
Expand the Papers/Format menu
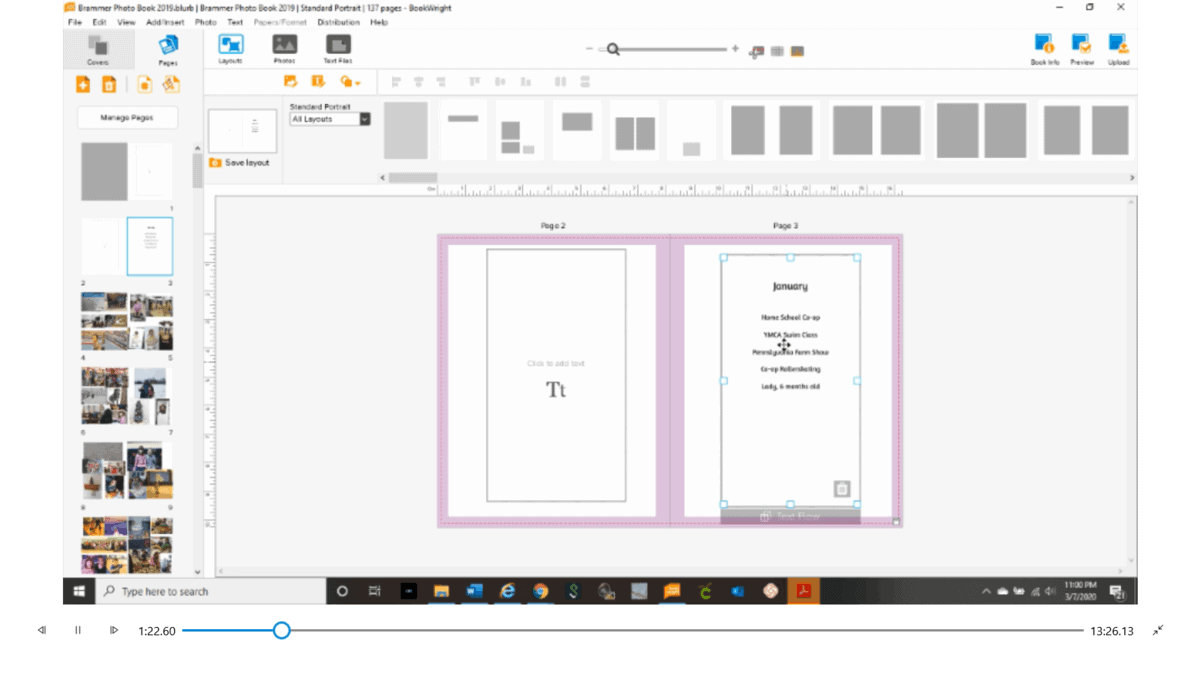click(281, 21)
